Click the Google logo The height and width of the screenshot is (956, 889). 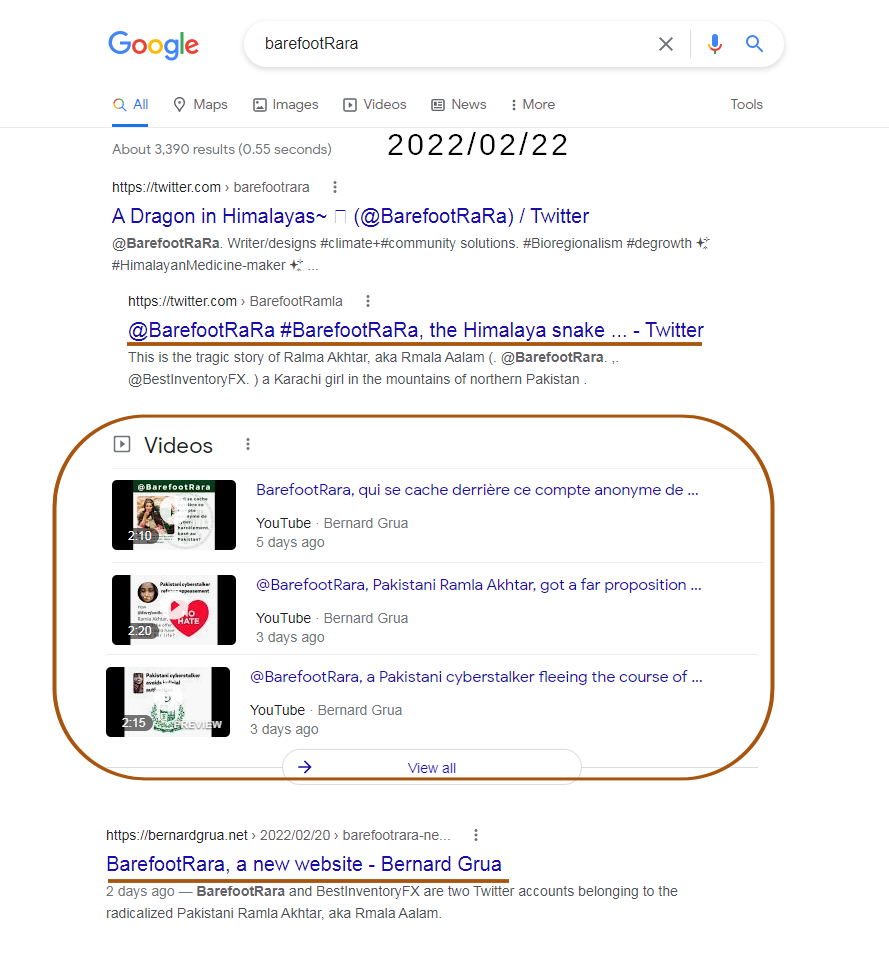[x=153, y=44]
